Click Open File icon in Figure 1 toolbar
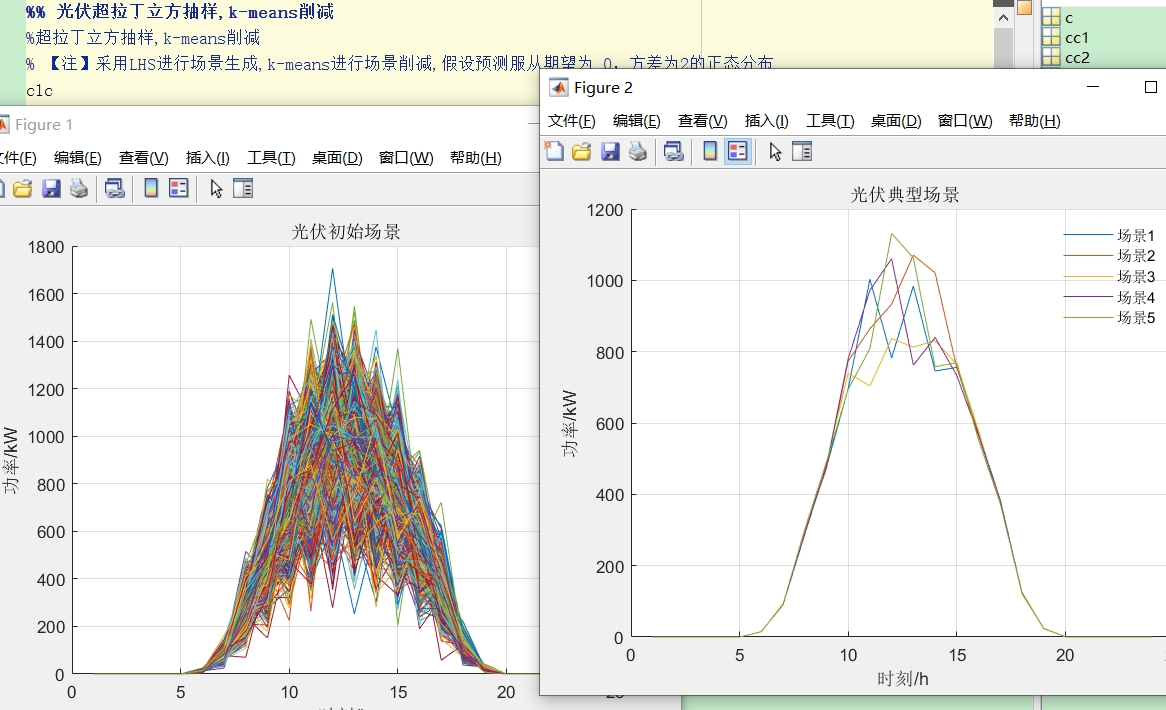1166x710 pixels. tap(22, 189)
